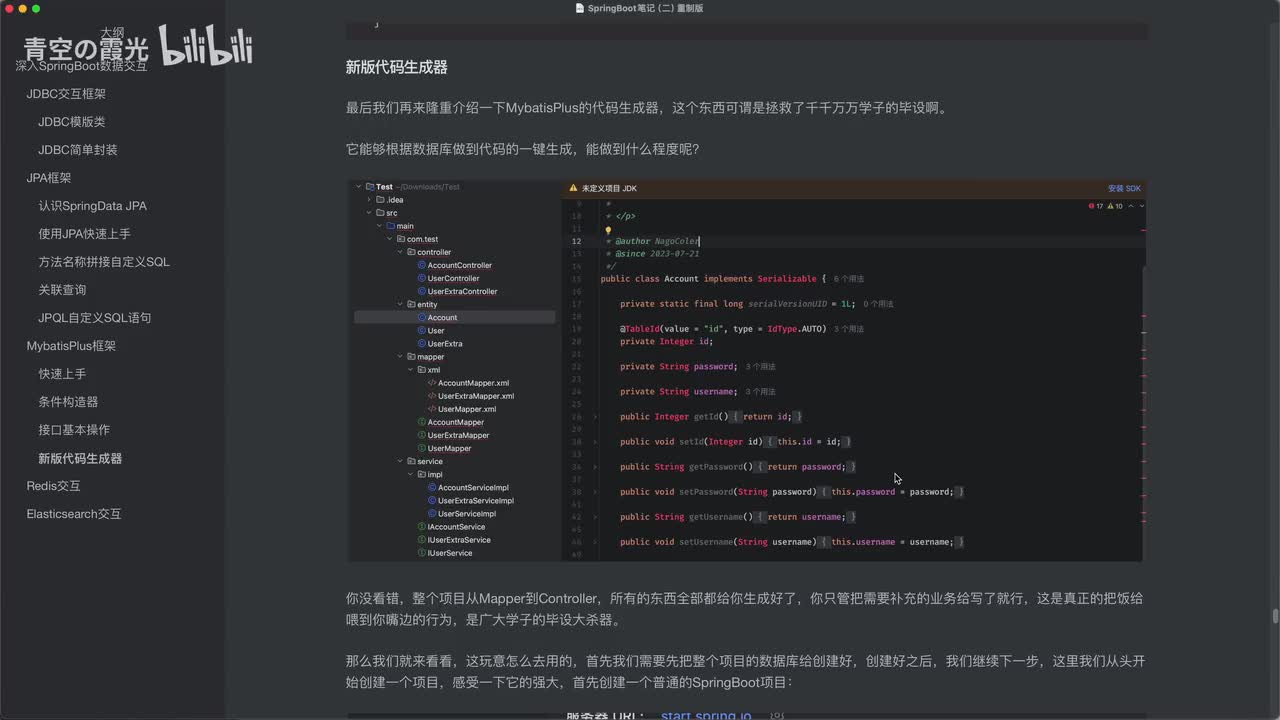The width and height of the screenshot is (1280, 720).
Task: Click the paragraph starting 最后我们再来隆重介绍
Action: click(x=646, y=108)
